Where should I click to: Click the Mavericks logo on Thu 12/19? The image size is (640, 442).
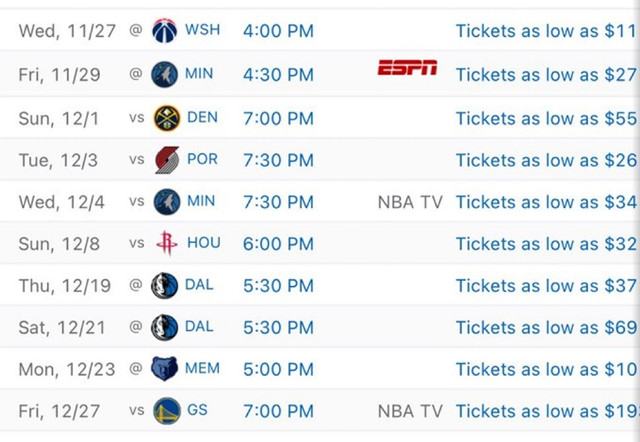(x=164, y=285)
